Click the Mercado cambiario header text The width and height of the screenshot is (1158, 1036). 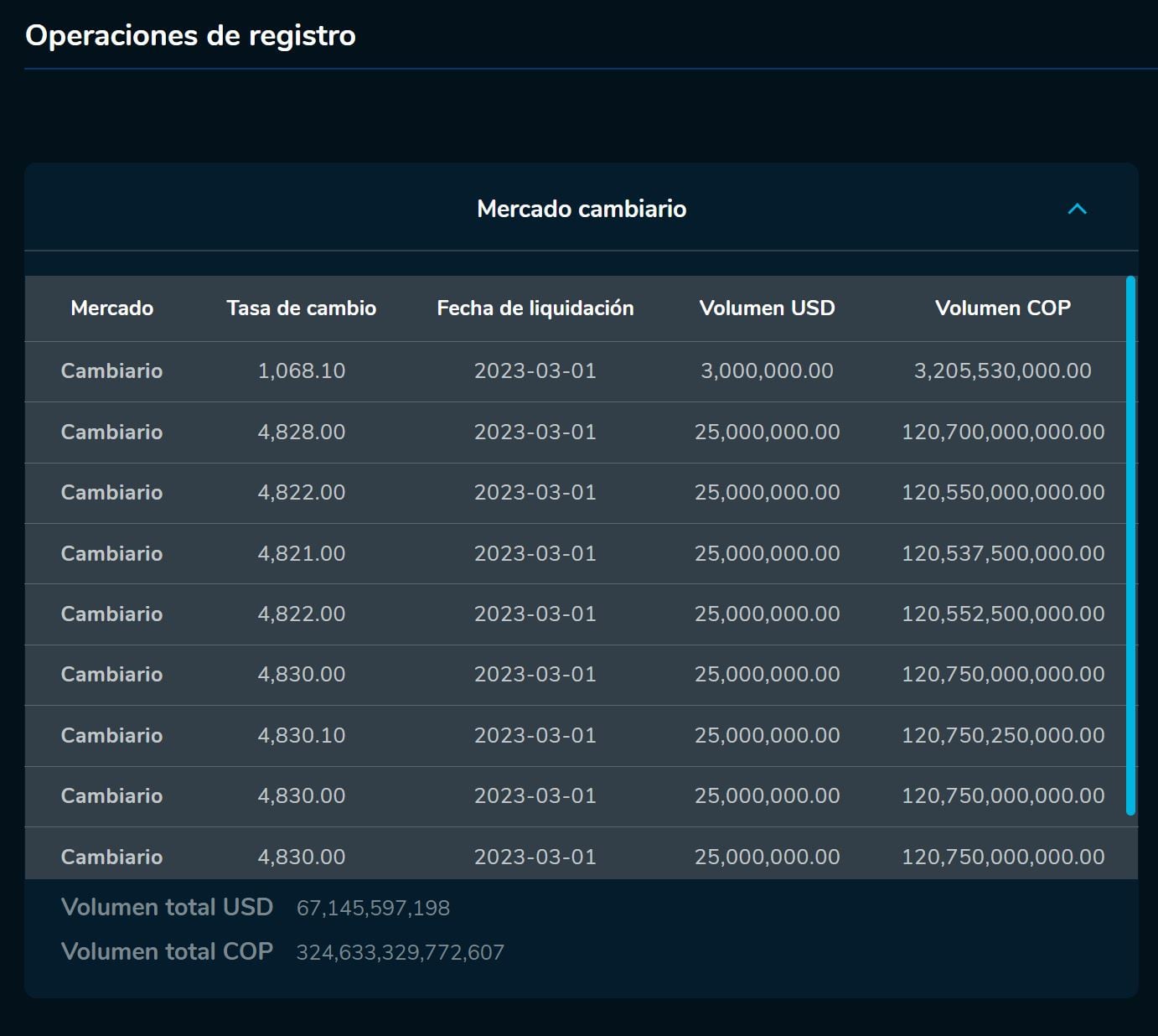point(582,210)
